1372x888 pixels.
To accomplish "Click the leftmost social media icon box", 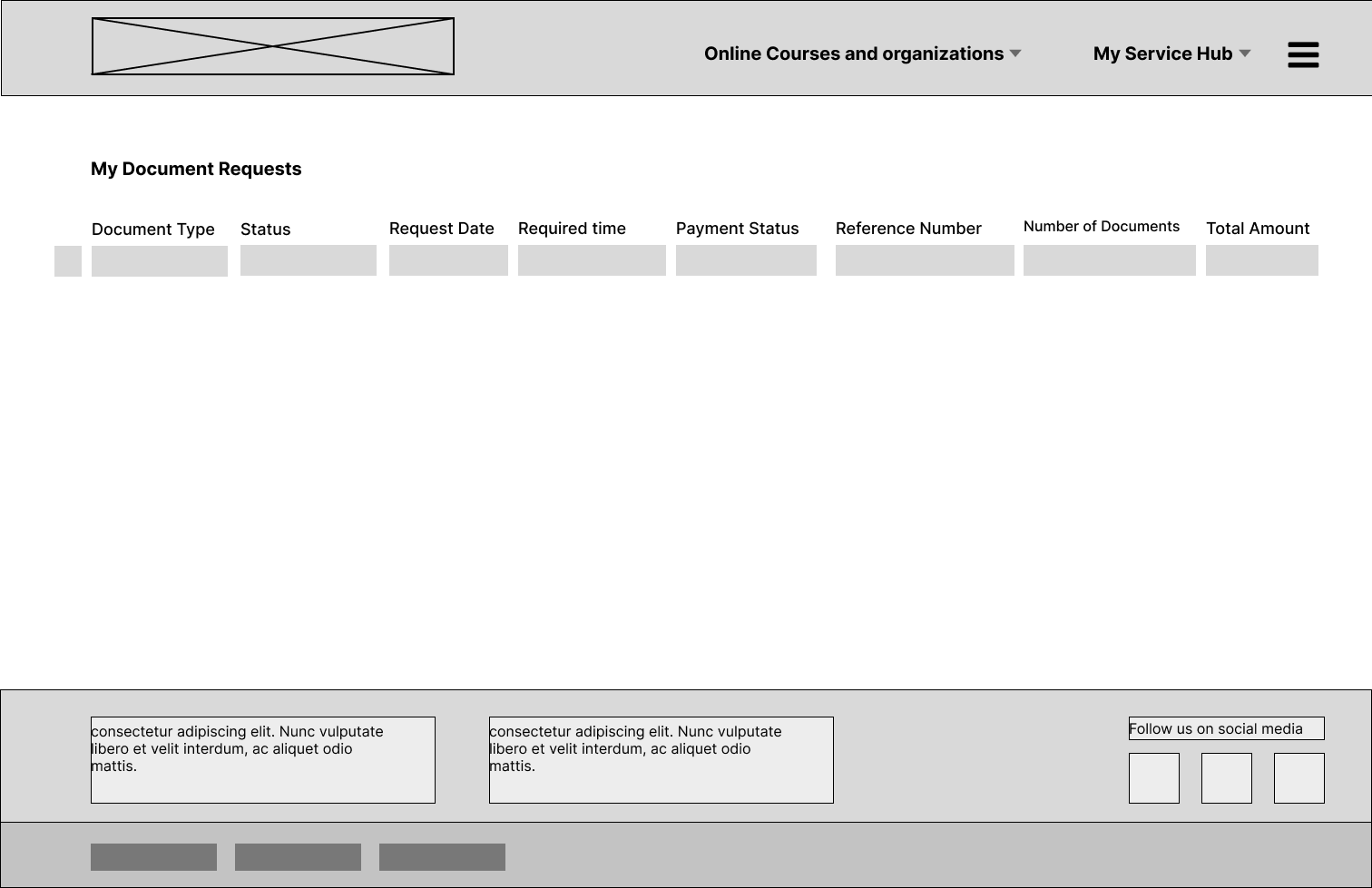I will [x=1153, y=778].
